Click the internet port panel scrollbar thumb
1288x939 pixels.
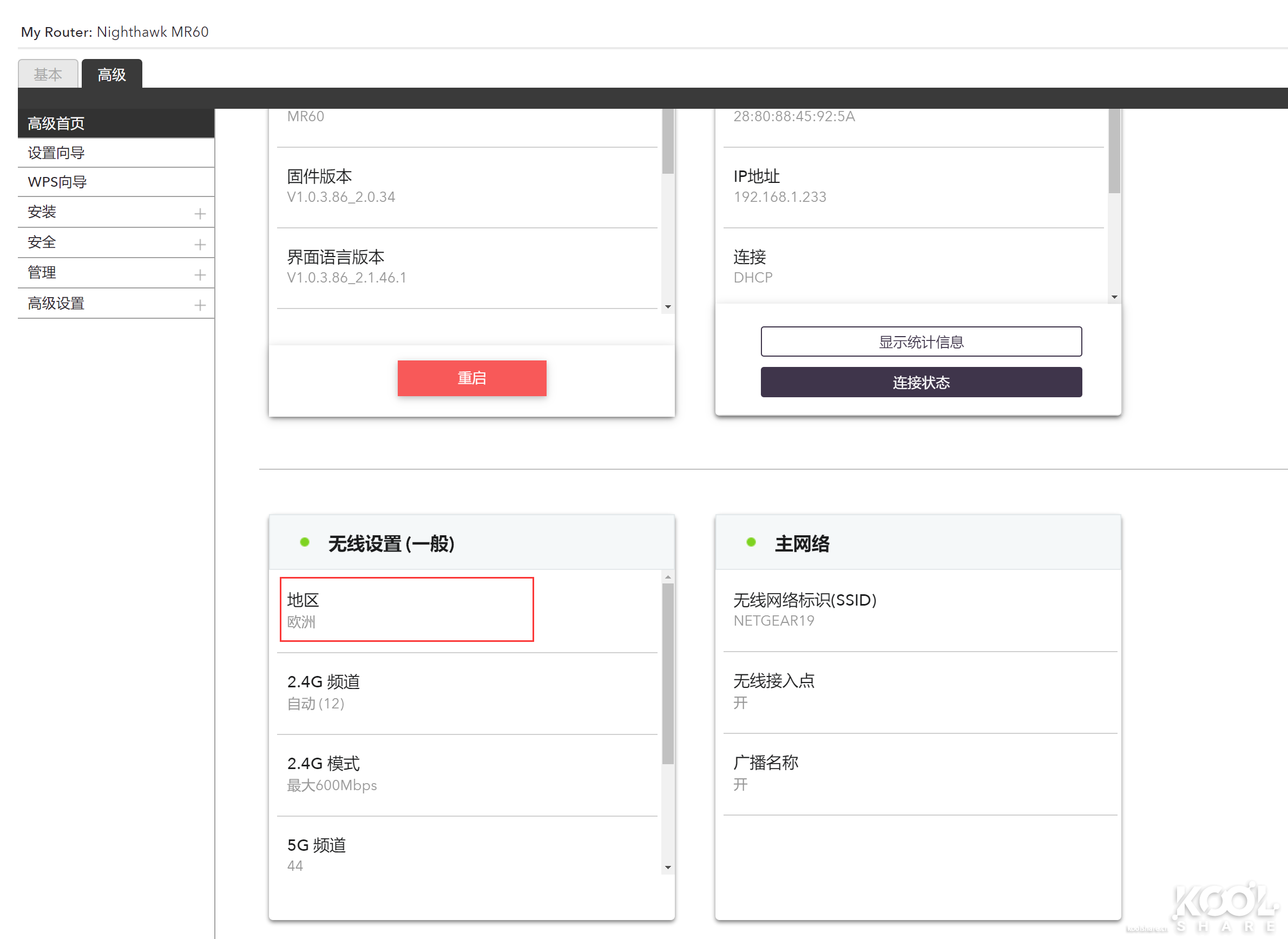1114,150
